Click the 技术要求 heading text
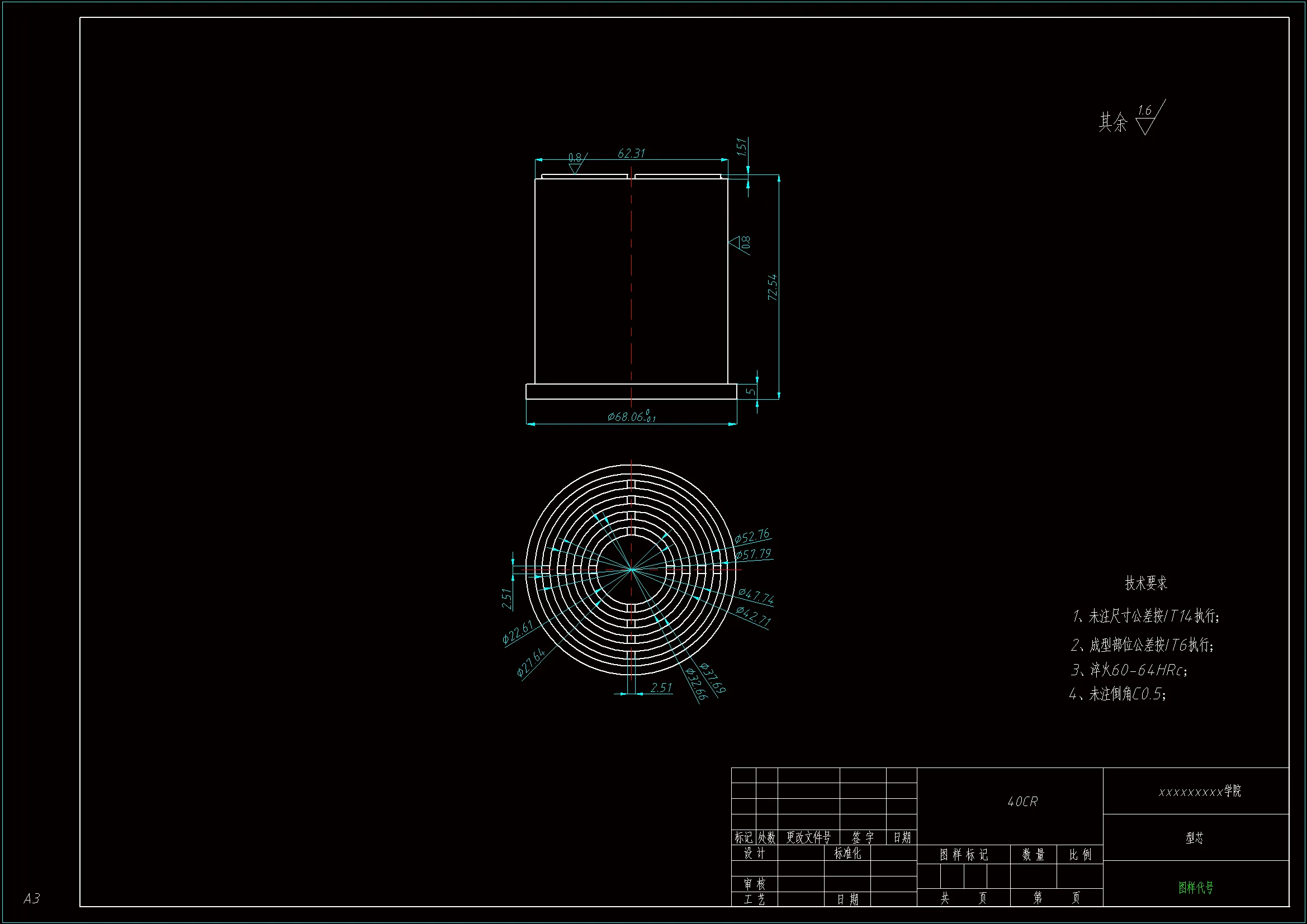1307x924 pixels. point(1146,583)
